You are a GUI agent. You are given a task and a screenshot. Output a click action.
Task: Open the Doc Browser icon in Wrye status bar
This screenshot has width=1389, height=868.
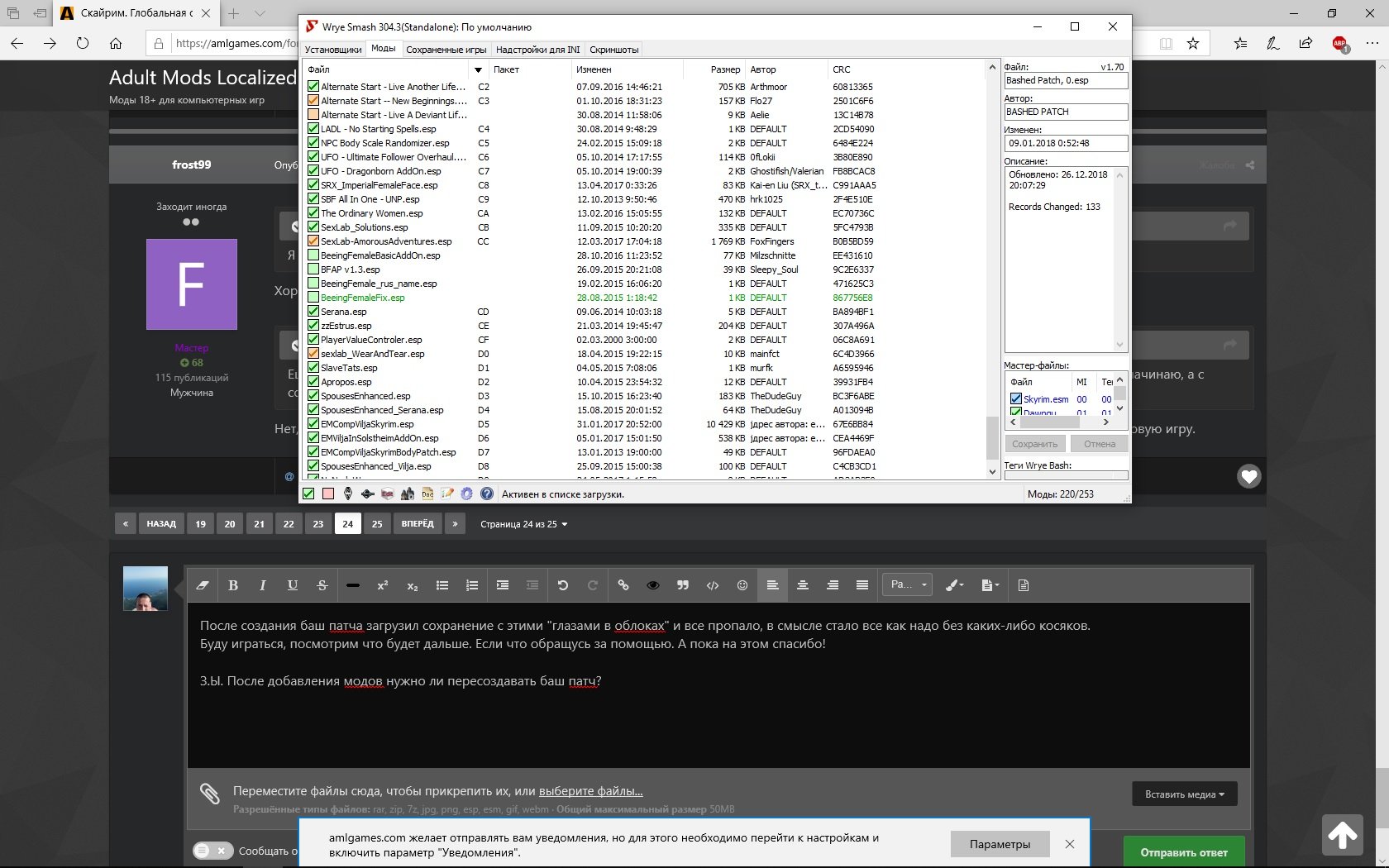coord(427,494)
